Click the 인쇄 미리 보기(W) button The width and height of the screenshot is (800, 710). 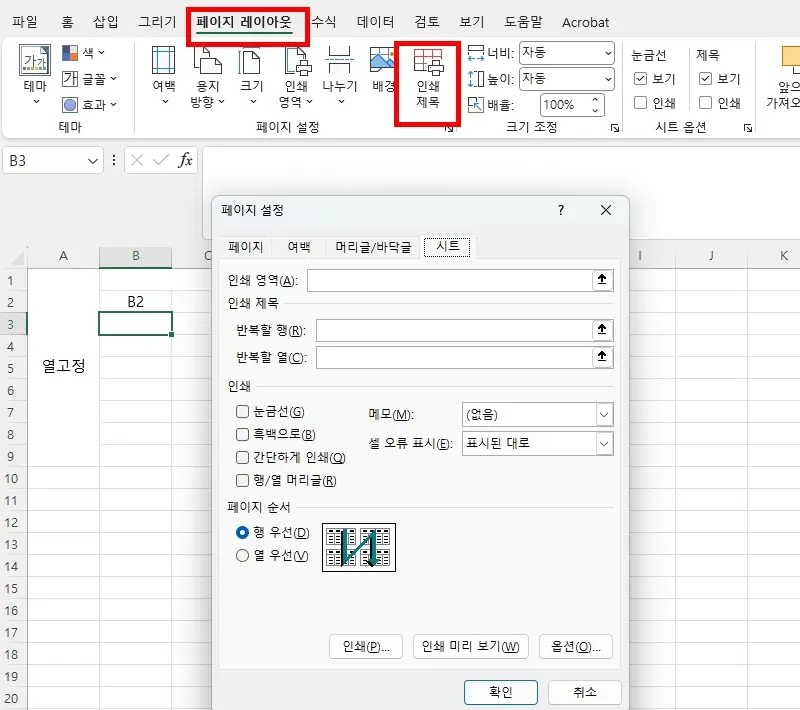point(470,647)
